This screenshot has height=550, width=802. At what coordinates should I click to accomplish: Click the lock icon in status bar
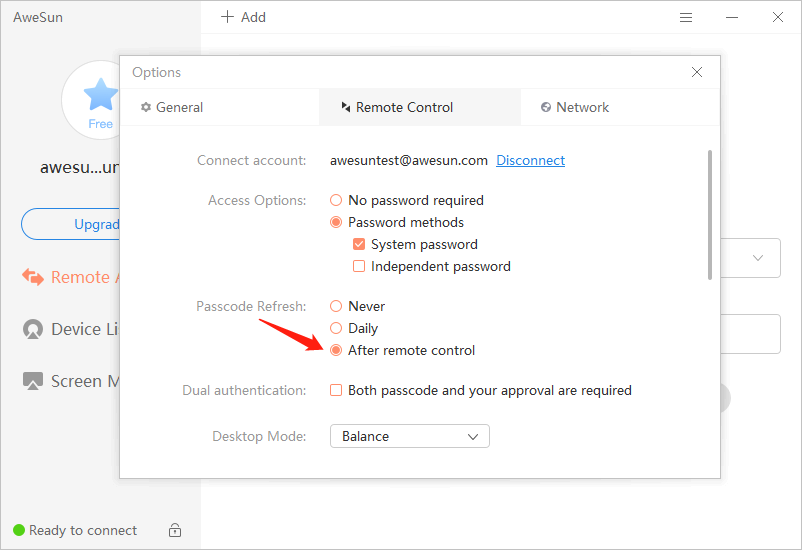click(175, 530)
